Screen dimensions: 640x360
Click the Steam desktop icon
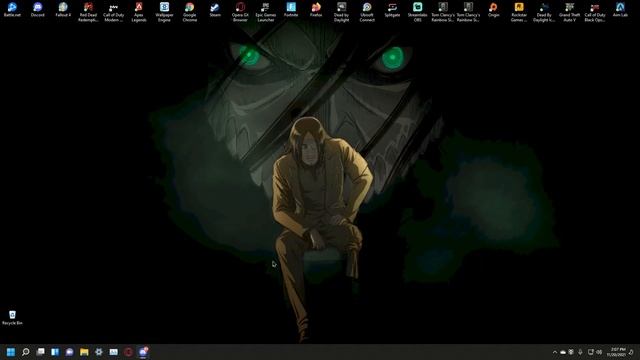(x=215, y=10)
